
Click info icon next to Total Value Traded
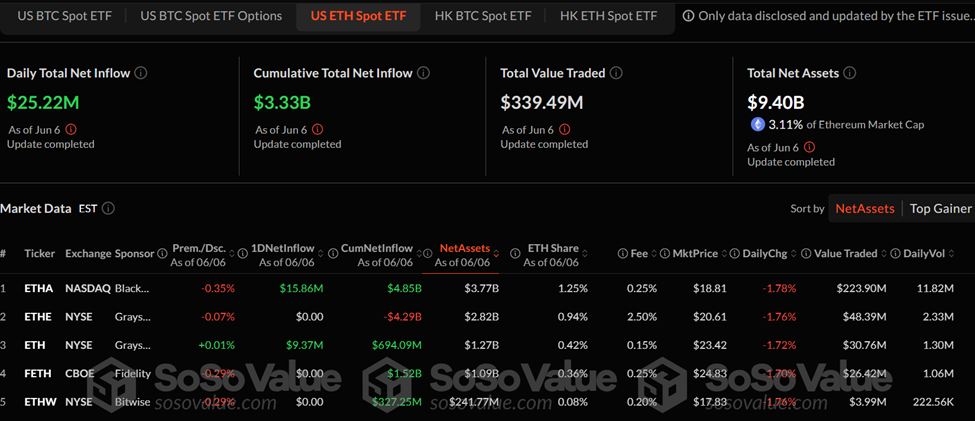(x=616, y=73)
